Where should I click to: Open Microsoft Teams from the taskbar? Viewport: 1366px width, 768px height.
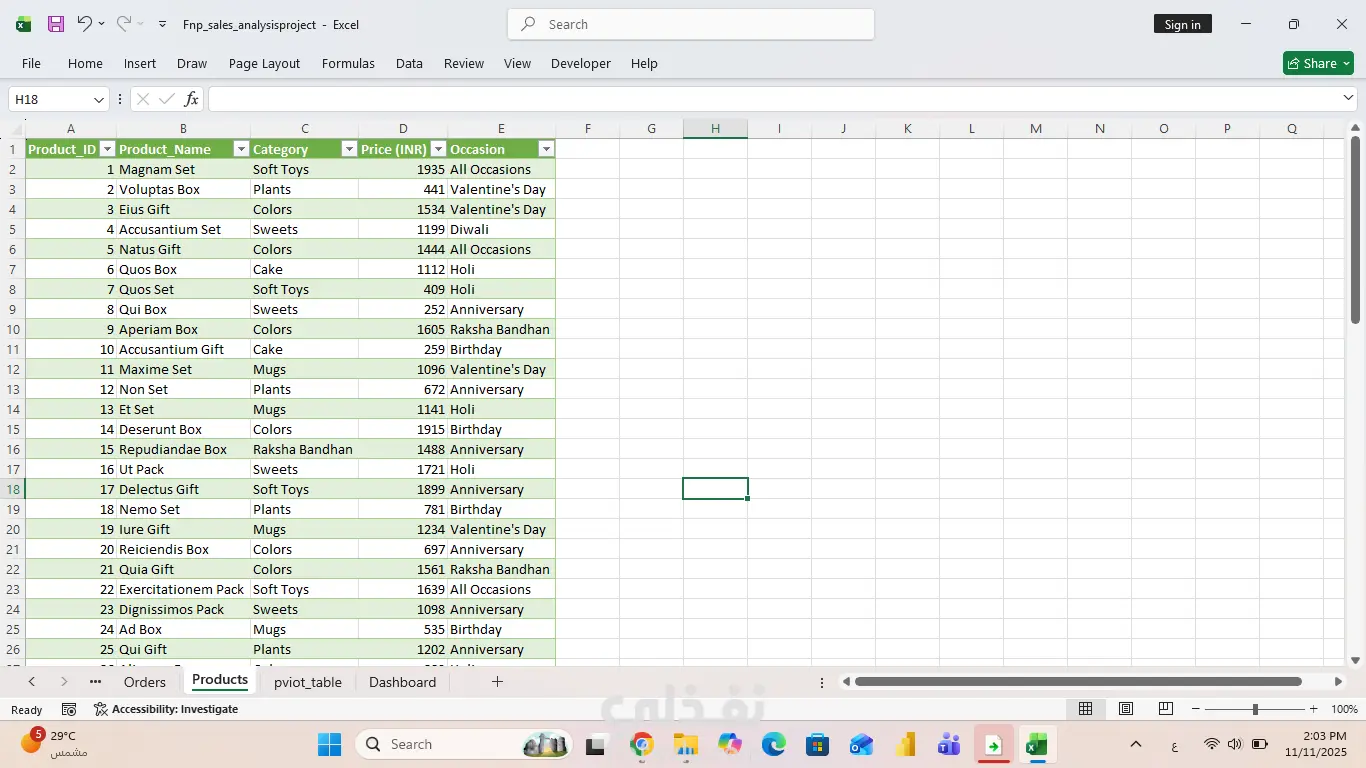pyautogui.click(x=949, y=745)
